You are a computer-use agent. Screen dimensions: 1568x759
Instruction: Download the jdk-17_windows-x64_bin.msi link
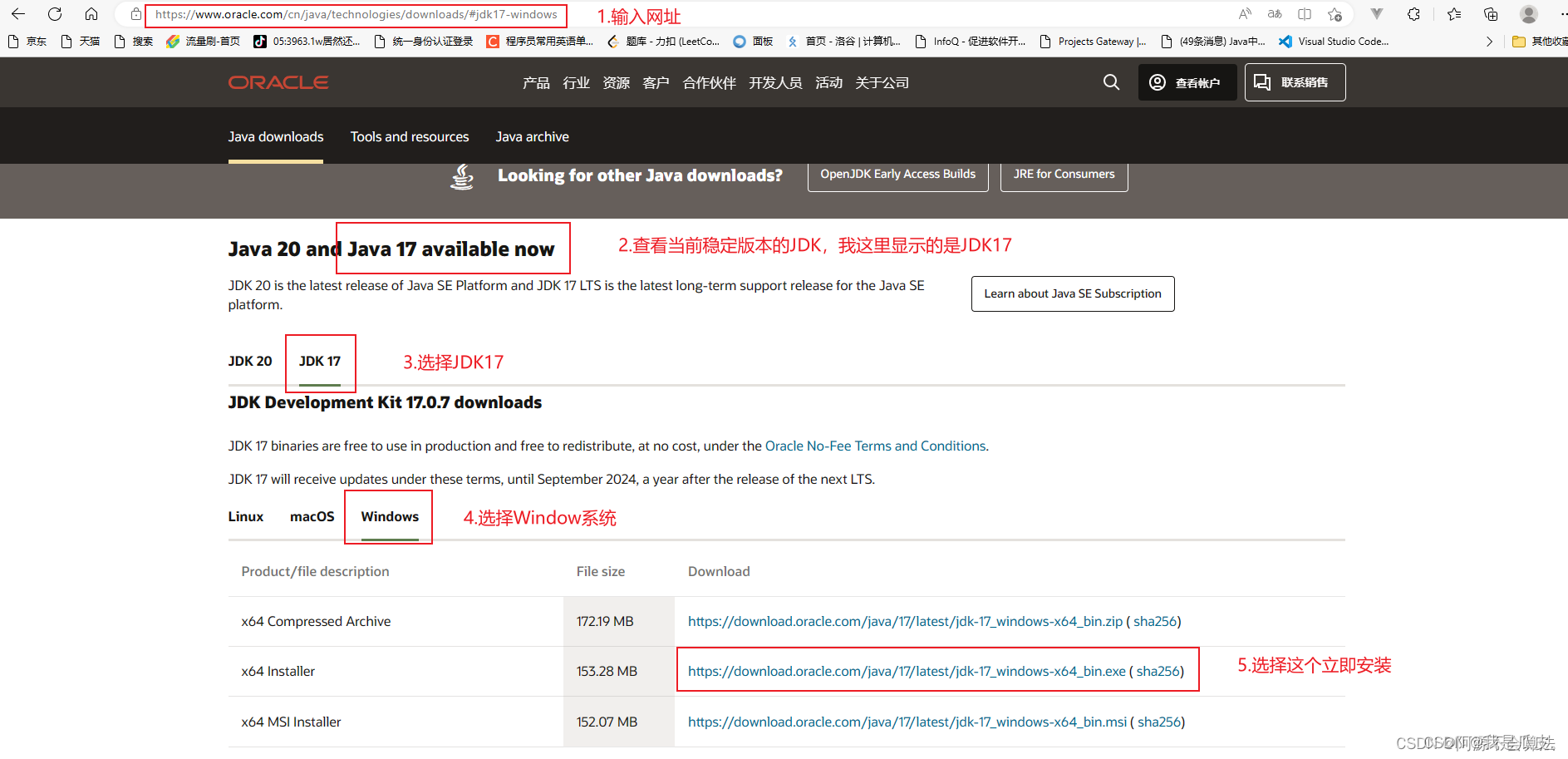pos(907,722)
